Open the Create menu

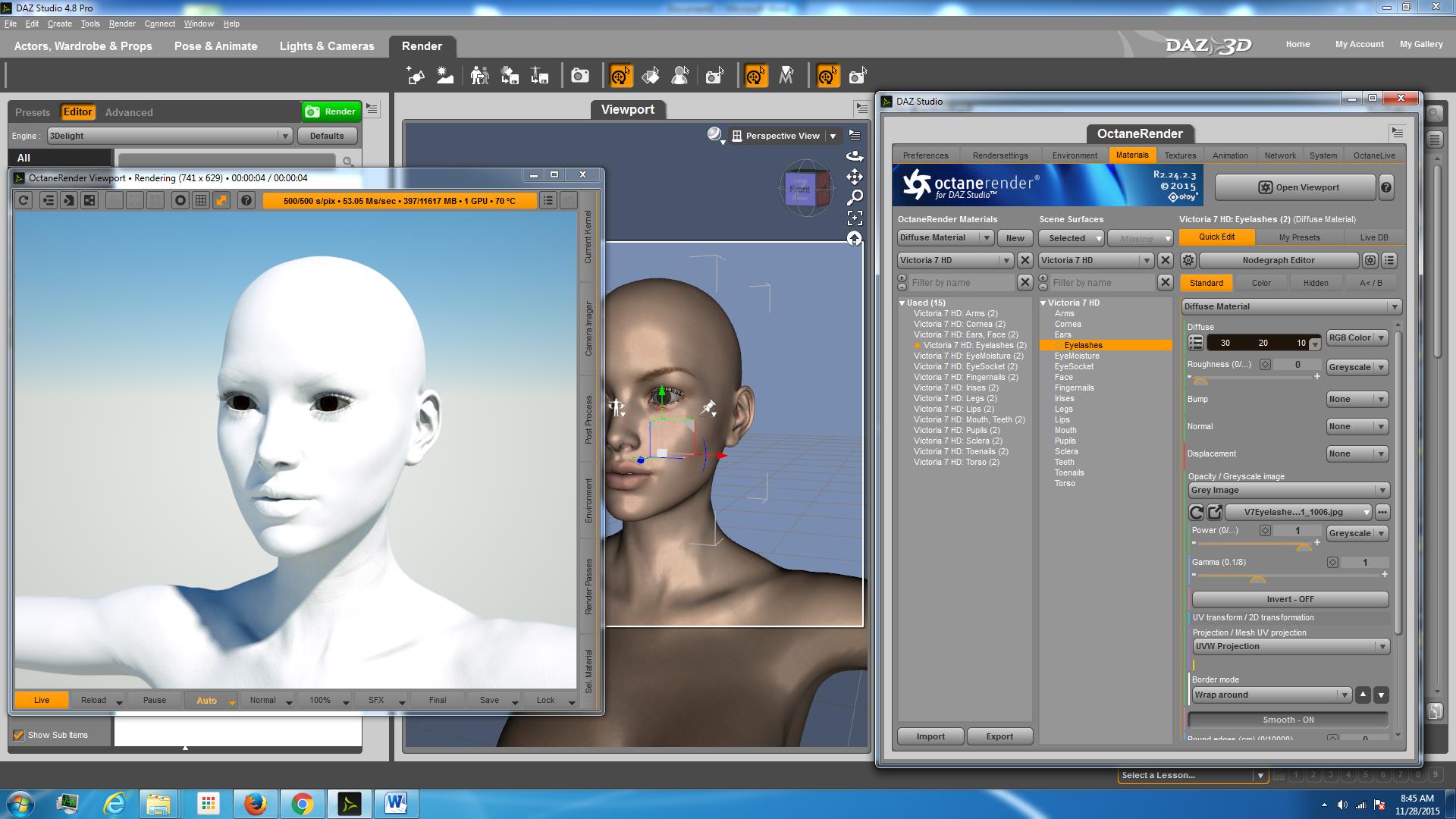pos(59,24)
